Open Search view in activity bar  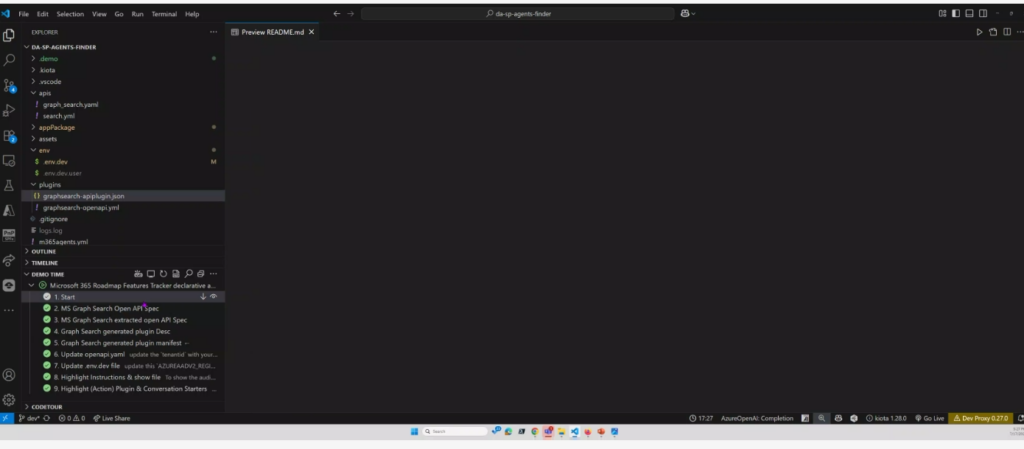coord(9,60)
